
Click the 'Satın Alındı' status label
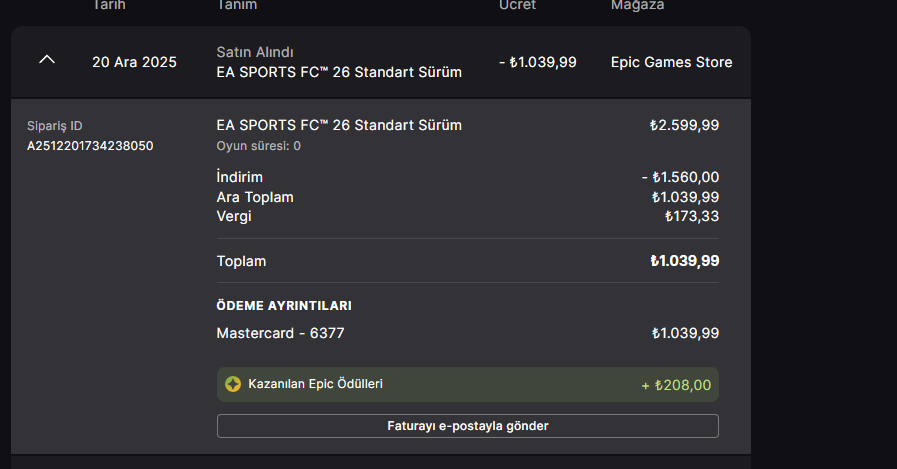pos(255,52)
